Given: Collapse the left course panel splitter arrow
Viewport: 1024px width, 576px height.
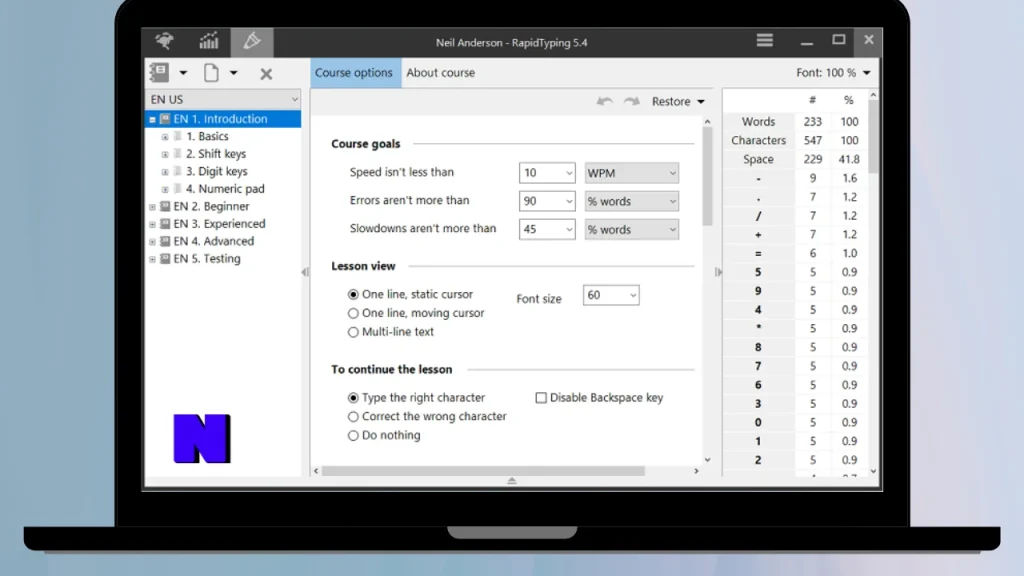Looking at the screenshot, I should [x=305, y=272].
